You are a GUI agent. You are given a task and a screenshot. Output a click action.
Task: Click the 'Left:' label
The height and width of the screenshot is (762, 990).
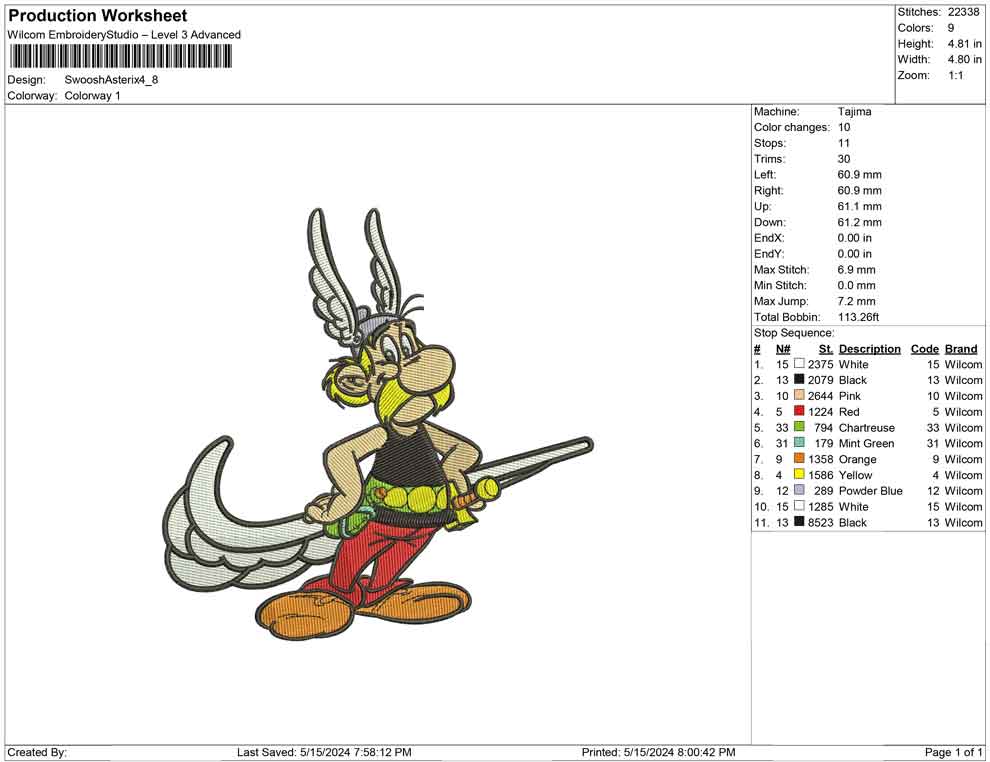point(765,175)
